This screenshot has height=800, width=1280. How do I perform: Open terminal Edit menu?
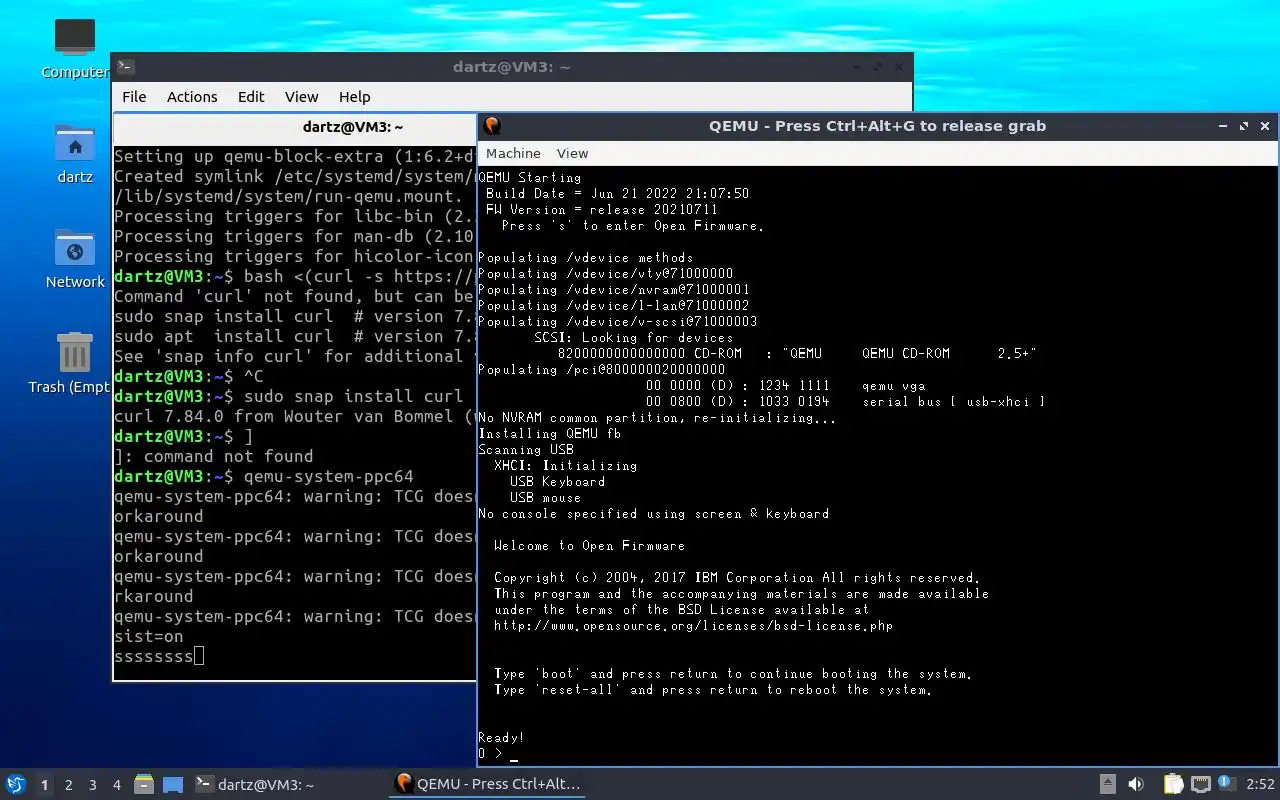[x=251, y=97]
